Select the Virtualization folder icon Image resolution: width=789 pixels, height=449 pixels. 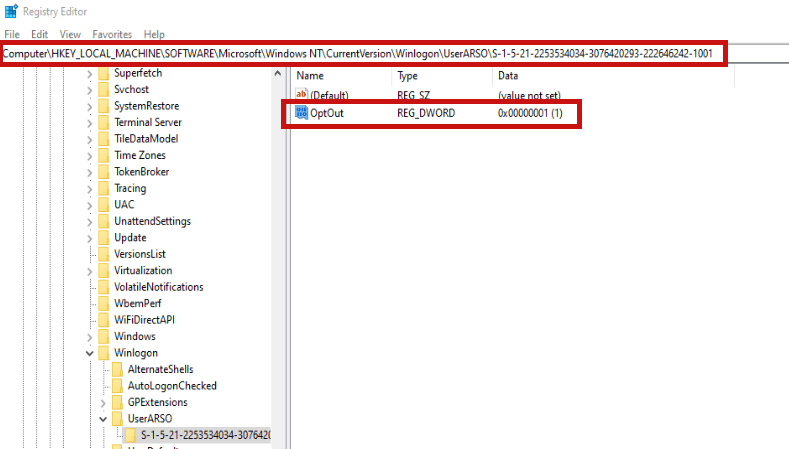[x=104, y=271]
